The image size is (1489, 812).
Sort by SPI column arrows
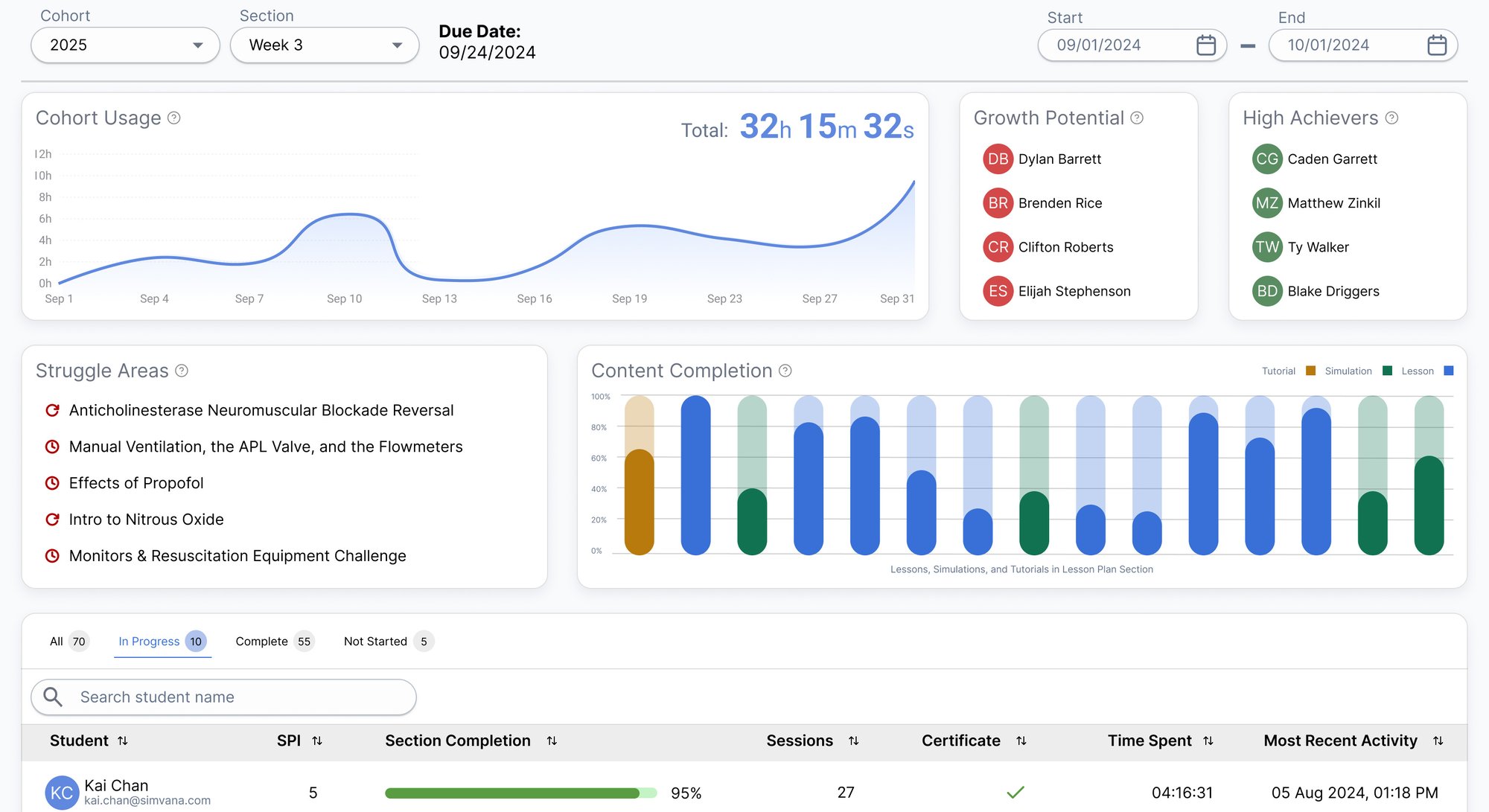[x=317, y=741]
